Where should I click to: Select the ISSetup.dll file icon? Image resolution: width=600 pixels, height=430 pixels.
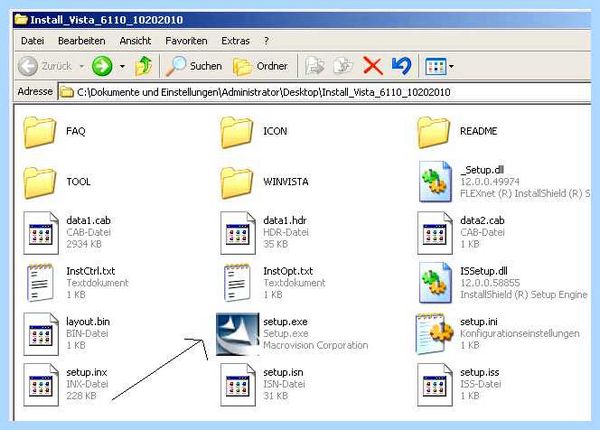tap(435, 283)
